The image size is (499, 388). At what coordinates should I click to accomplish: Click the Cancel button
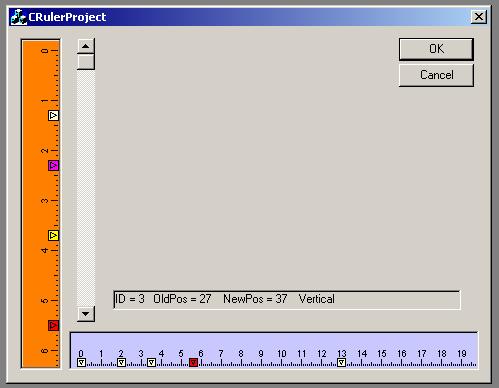point(436,75)
